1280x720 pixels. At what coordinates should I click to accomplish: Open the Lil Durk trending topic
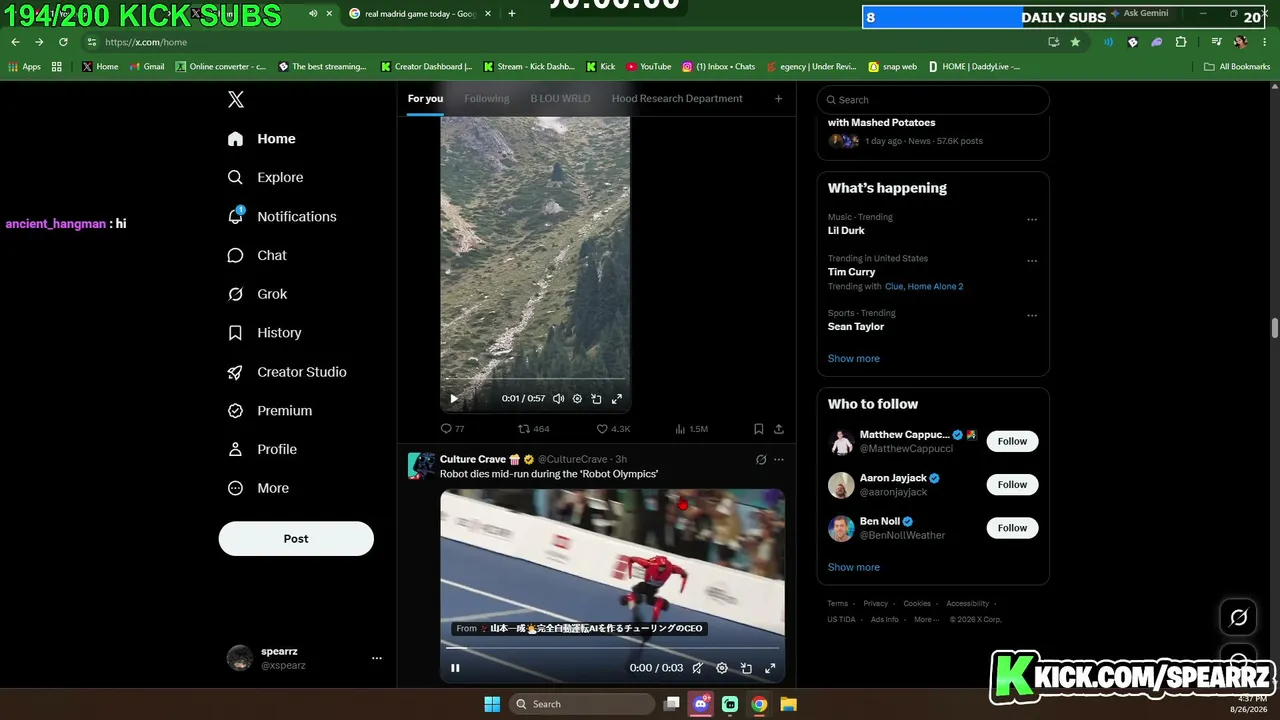pos(846,230)
